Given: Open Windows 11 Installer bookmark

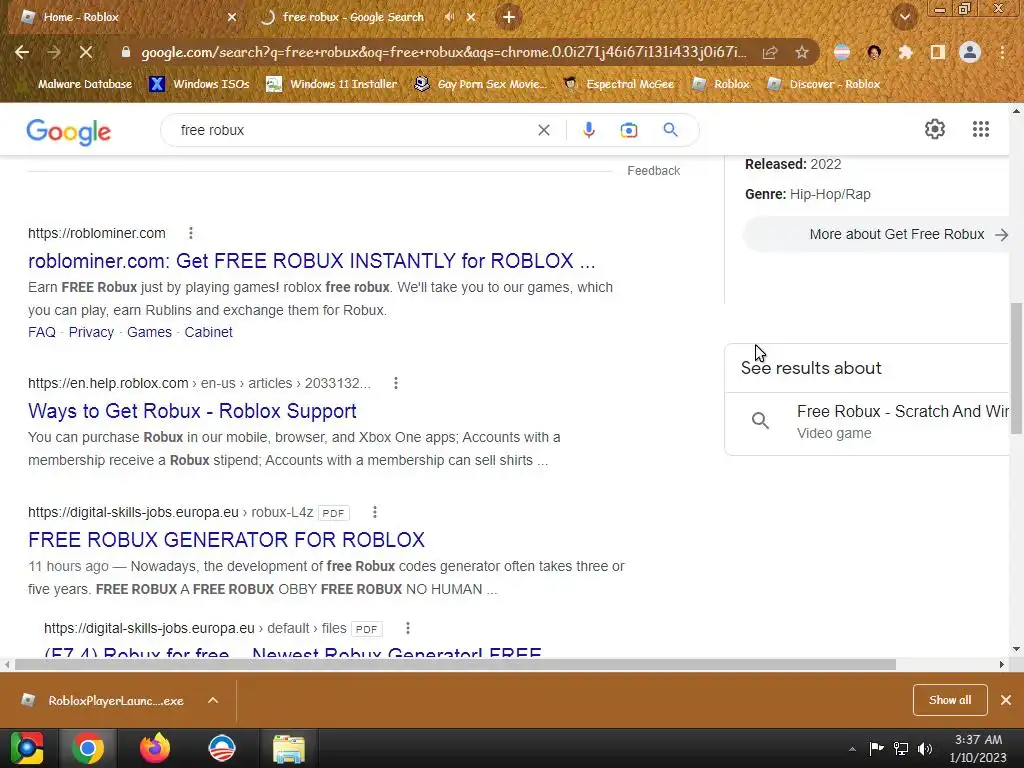Looking at the screenshot, I should tap(332, 84).
